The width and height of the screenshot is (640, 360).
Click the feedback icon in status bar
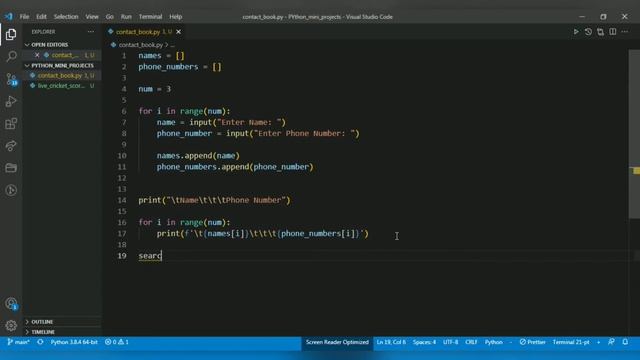point(611,342)
